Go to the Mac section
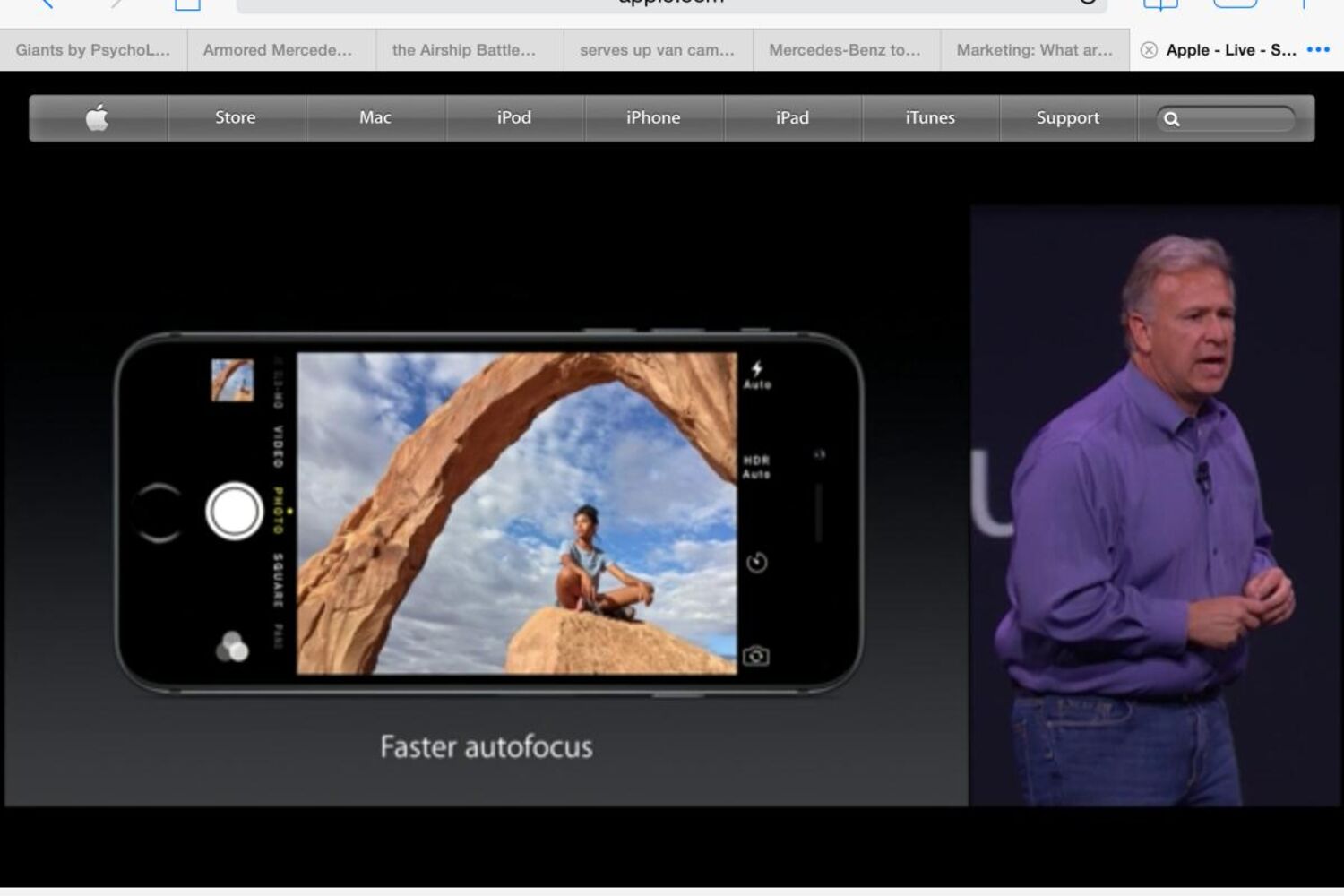Viewport: 1344px width, 896px height. (375, 117)
